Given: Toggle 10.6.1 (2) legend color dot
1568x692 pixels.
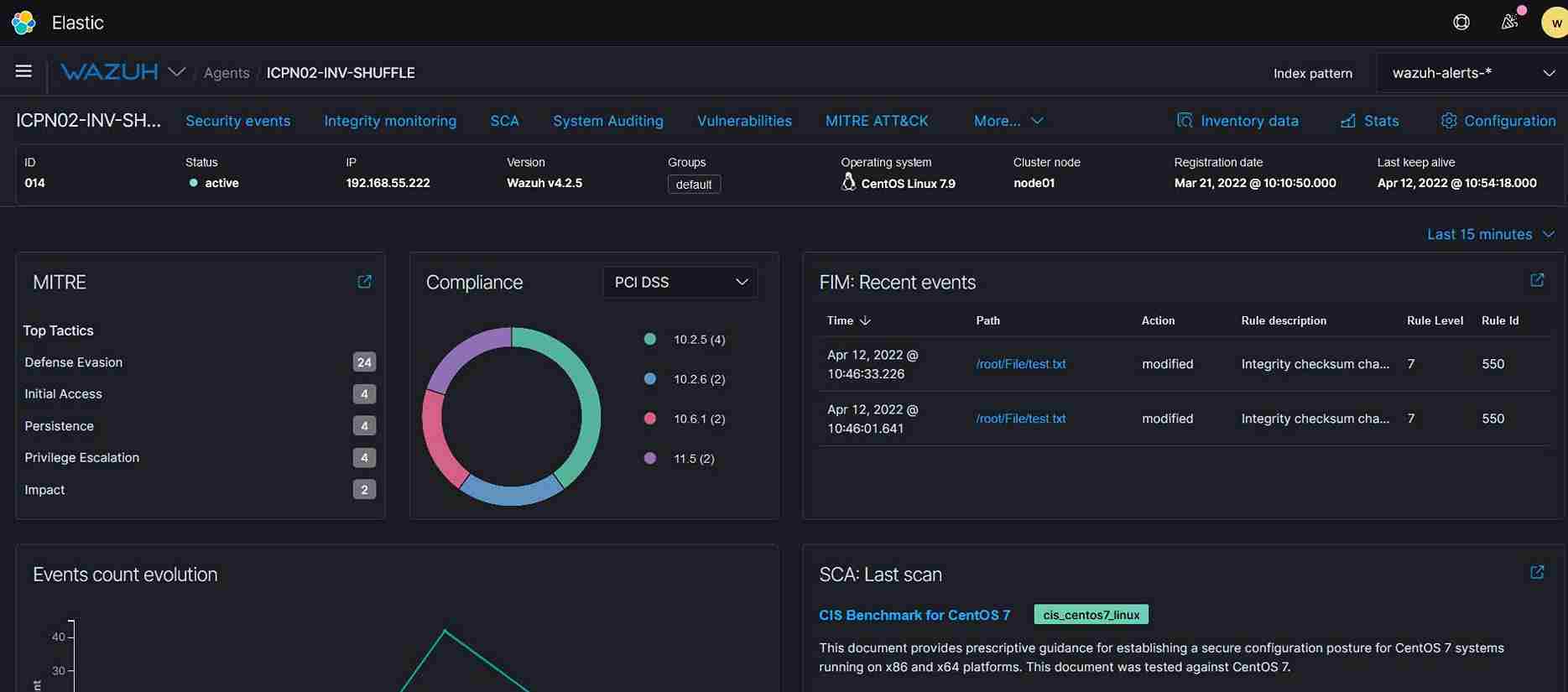Looking at the screenshot, I should click(649, 418).
